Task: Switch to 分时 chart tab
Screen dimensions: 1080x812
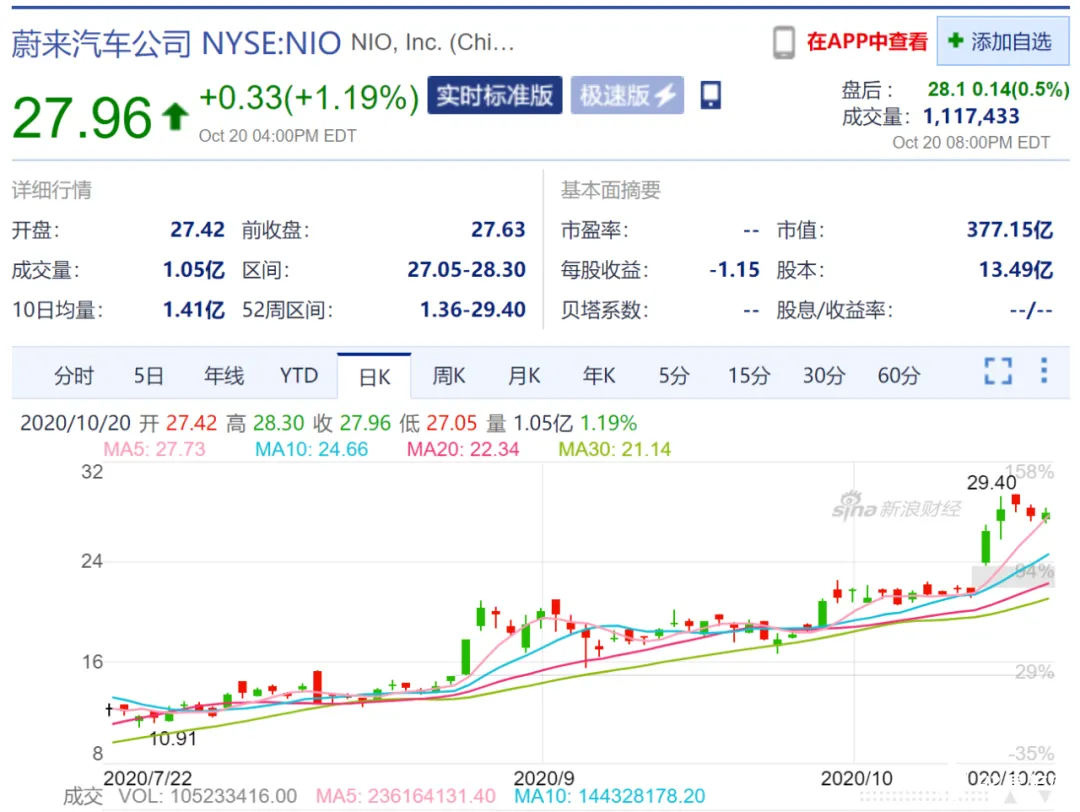Action: pyautogui.click(x=74, y=376)
